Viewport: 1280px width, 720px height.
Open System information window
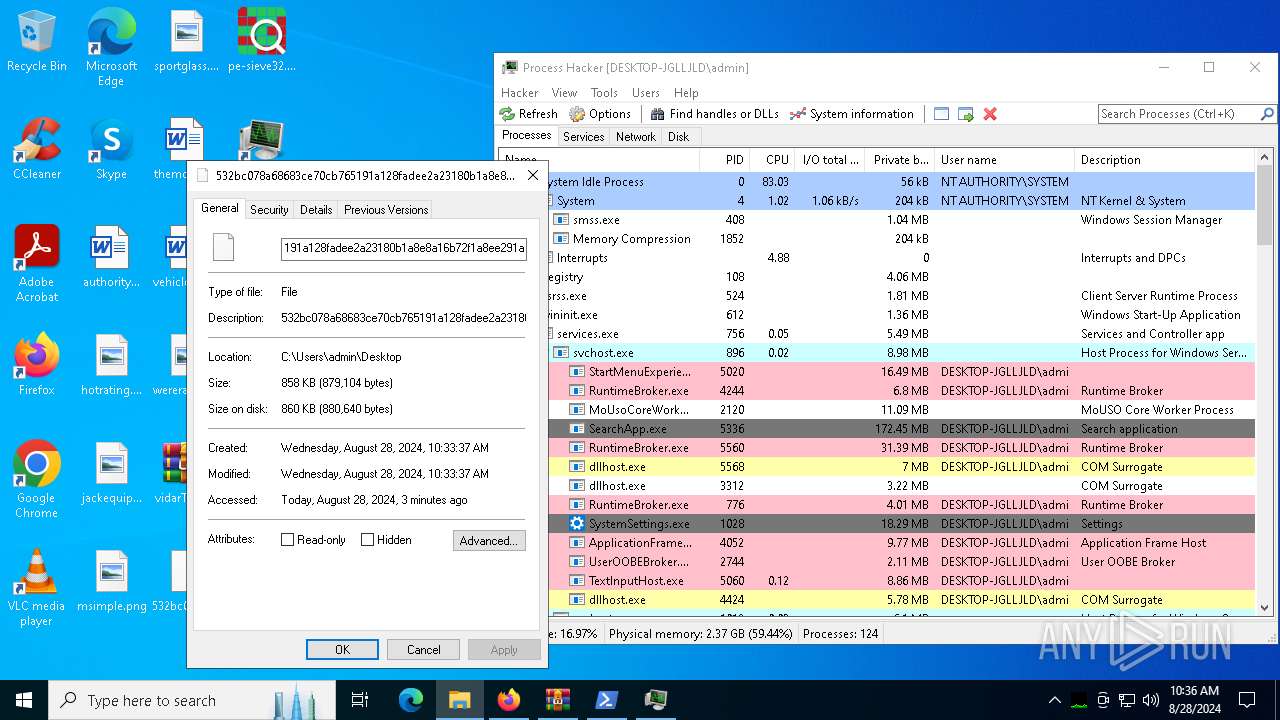click(851, 114)
